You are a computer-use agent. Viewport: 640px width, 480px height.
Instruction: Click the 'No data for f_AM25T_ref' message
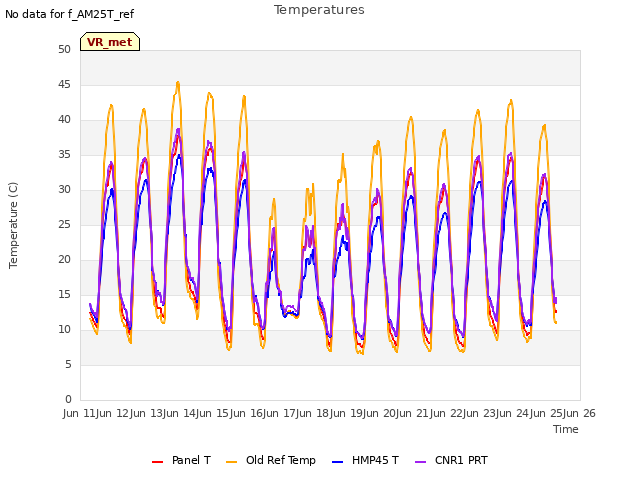69,14
